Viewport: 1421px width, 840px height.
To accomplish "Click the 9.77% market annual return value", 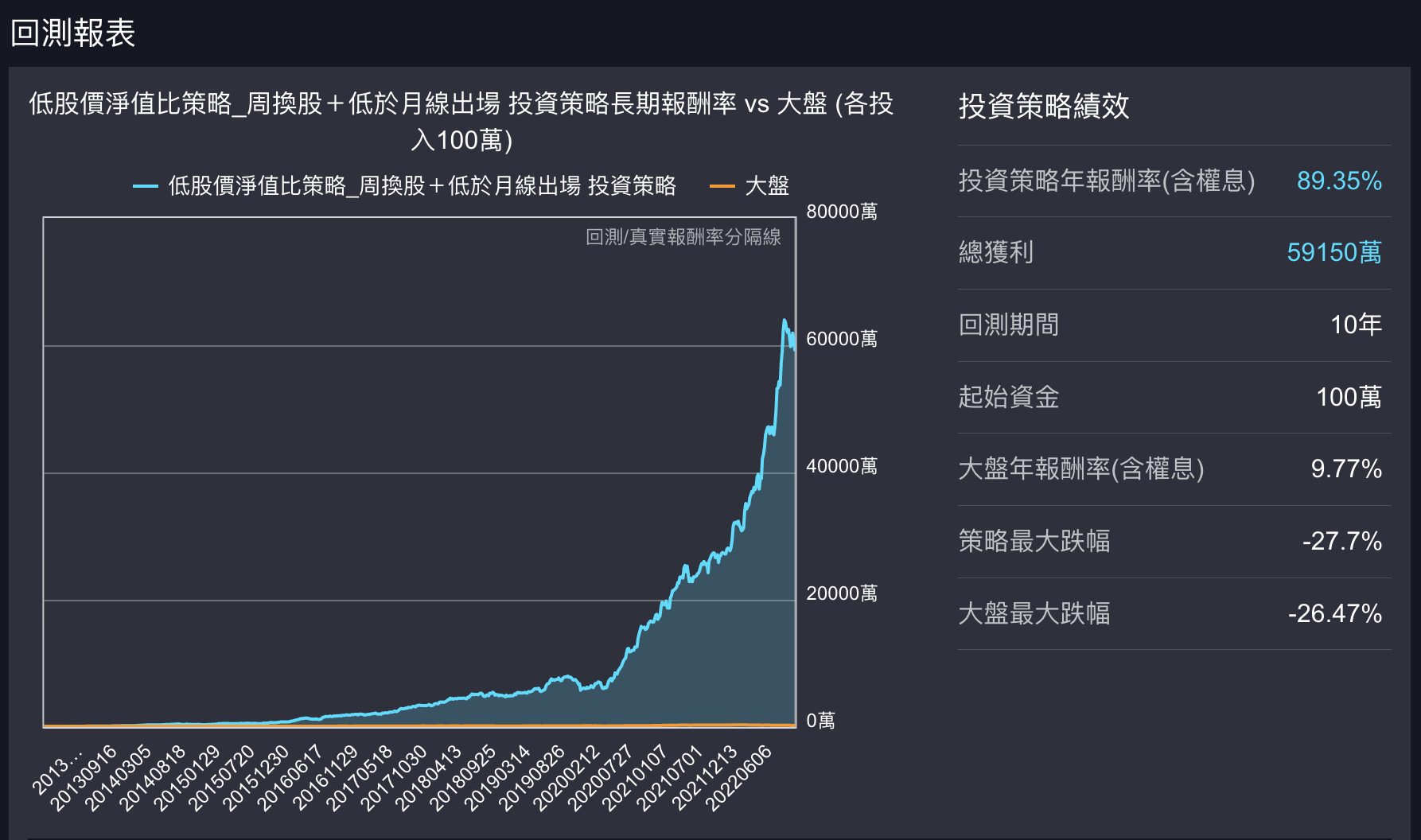I will [1345, 469].
